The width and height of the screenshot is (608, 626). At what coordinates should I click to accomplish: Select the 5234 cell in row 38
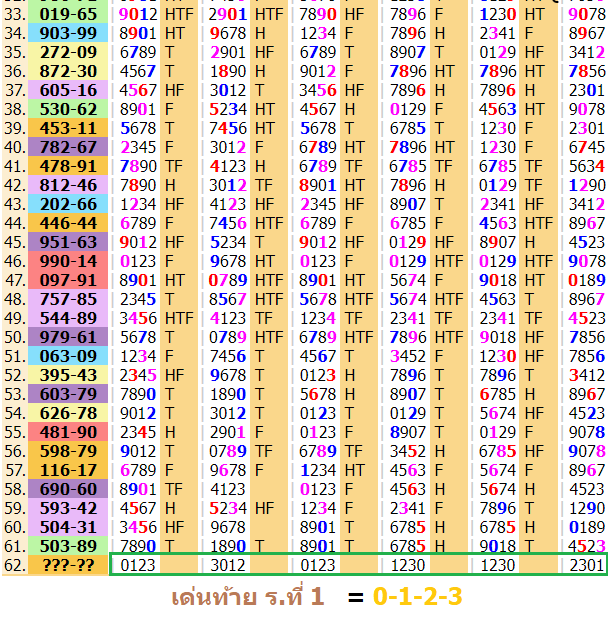(x=228, y=109)
